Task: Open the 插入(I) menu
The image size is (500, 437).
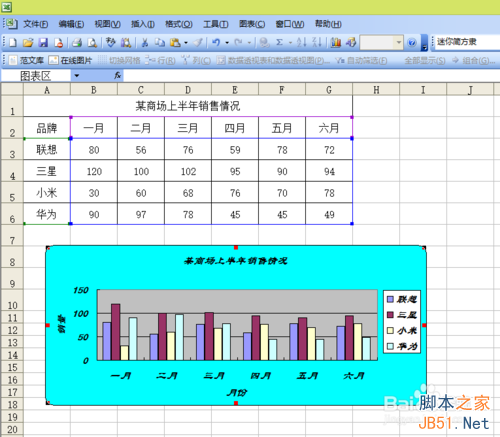Action: click(x=143, y=24)
